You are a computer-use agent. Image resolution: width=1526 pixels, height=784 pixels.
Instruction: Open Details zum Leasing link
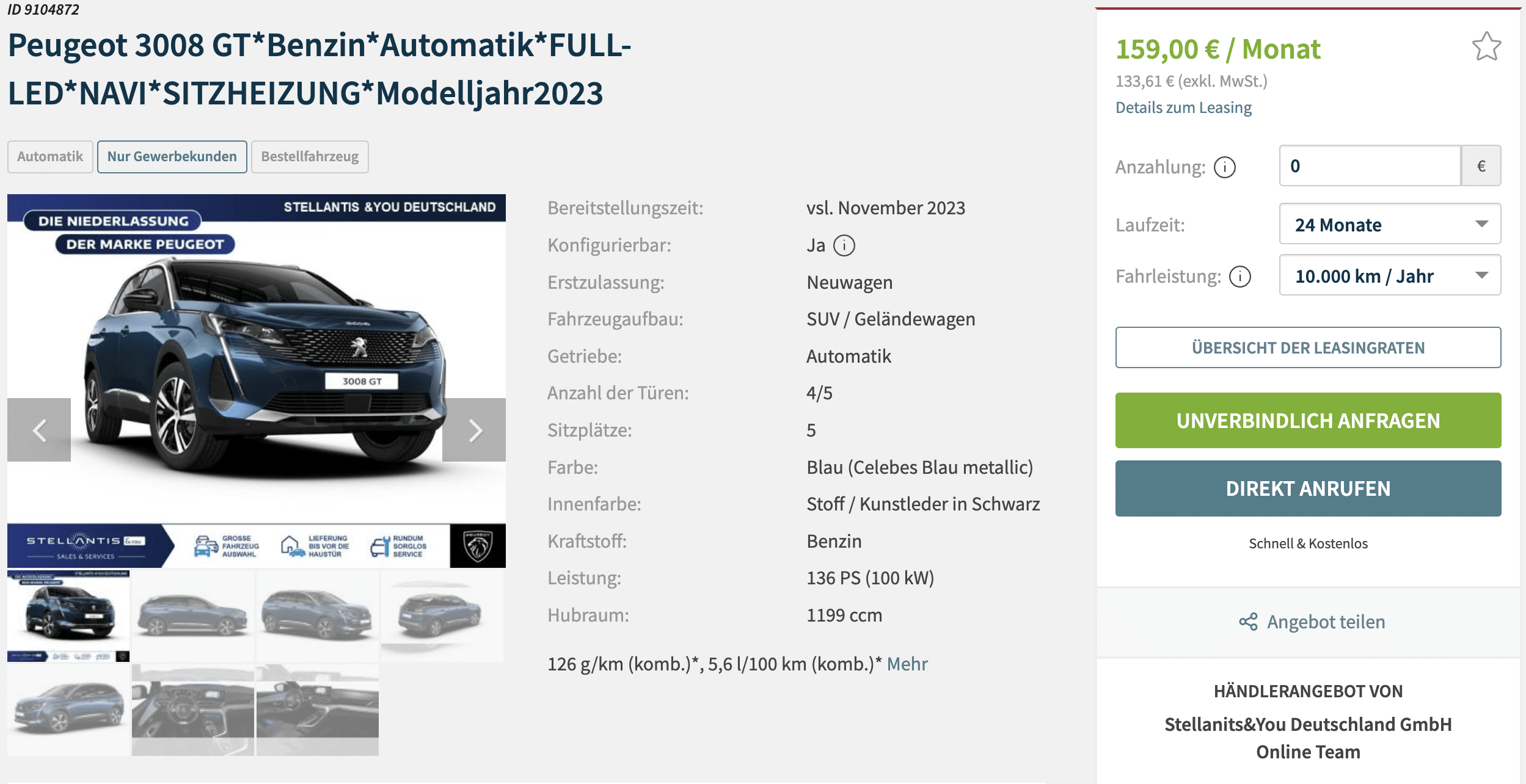tap(1183, 107)
